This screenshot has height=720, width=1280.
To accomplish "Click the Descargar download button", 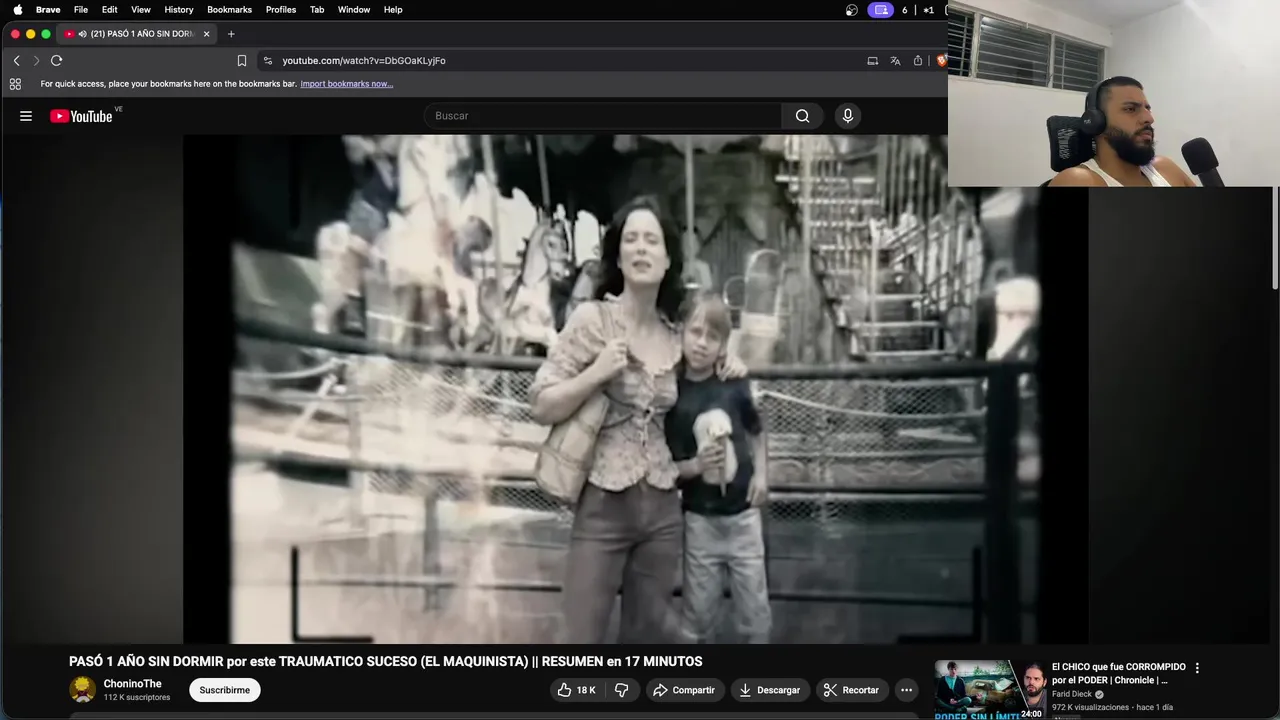I will click(x=769, y=690).
